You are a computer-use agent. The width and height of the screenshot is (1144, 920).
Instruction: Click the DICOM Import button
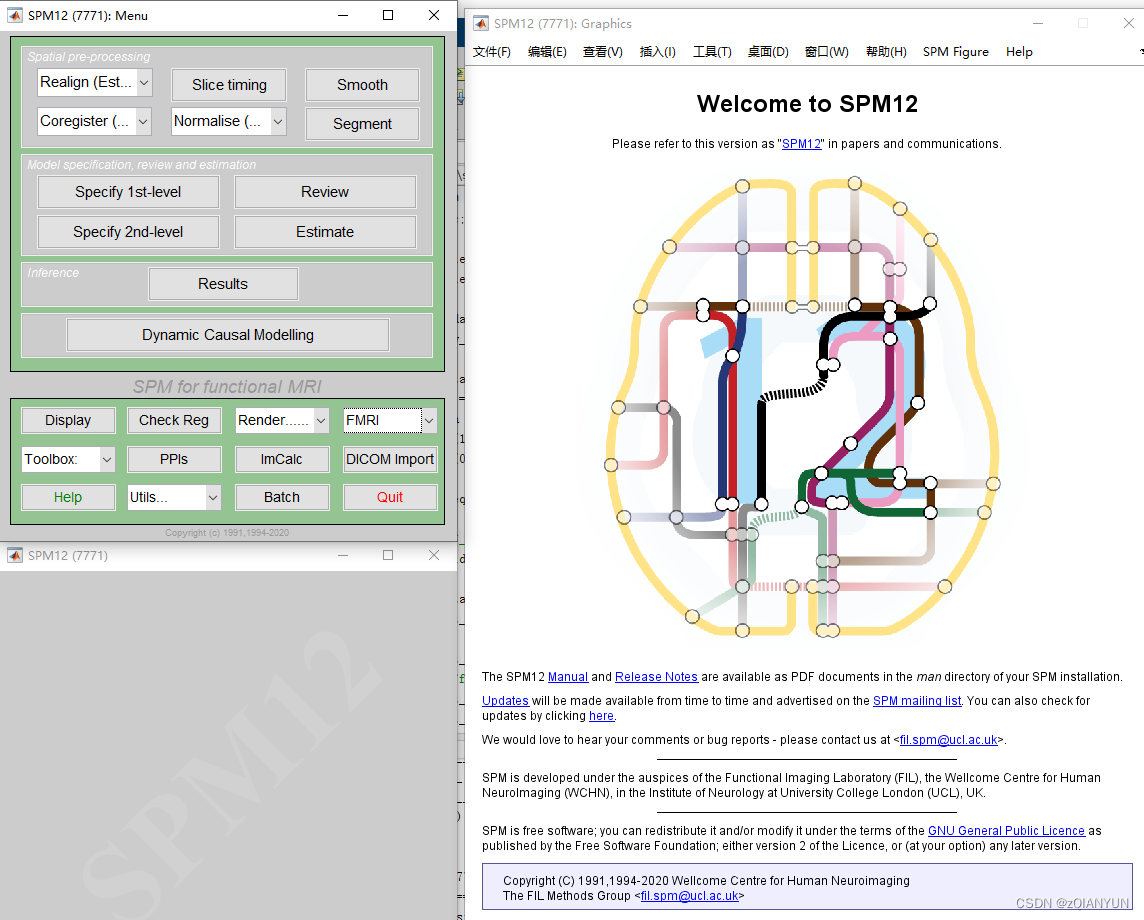[390, 459]
